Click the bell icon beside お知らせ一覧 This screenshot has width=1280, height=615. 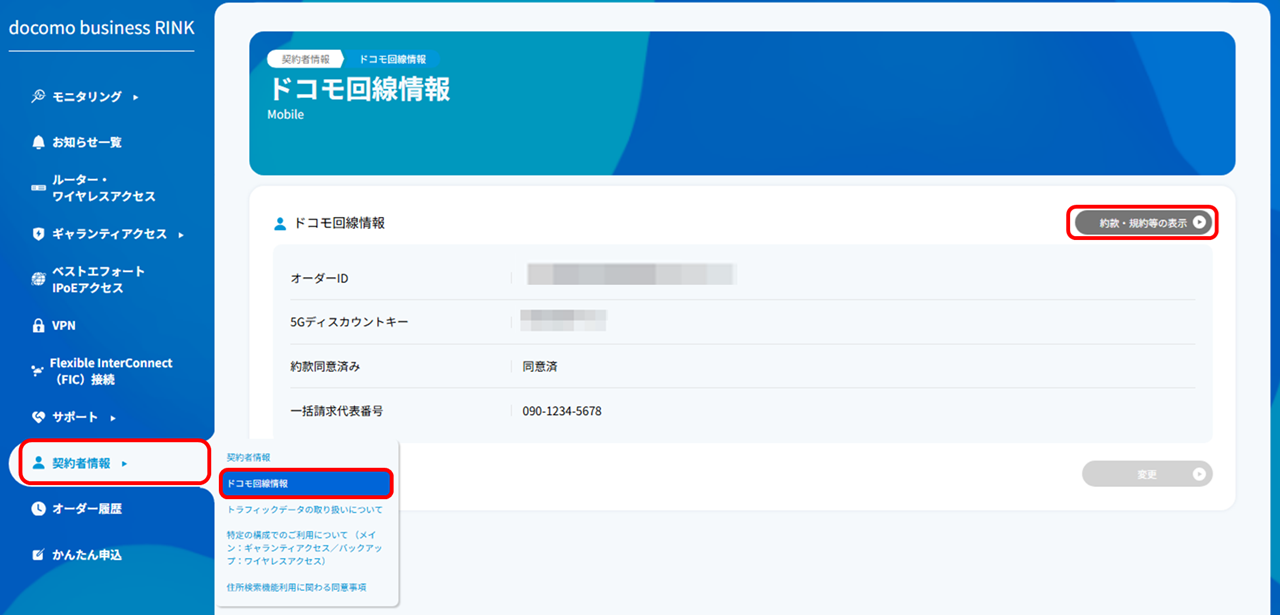coord(38,142)
